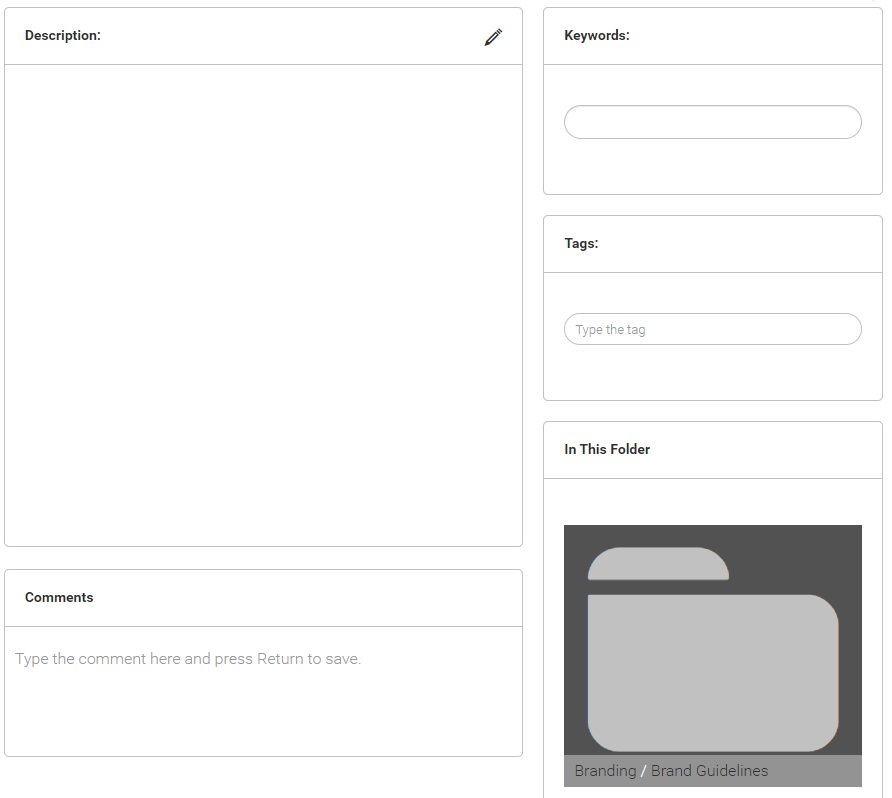Open the Brand Guidelines folder link
The height and width of the screenshot is (798, 892).
pyautogui.click(x=709, y=771)
